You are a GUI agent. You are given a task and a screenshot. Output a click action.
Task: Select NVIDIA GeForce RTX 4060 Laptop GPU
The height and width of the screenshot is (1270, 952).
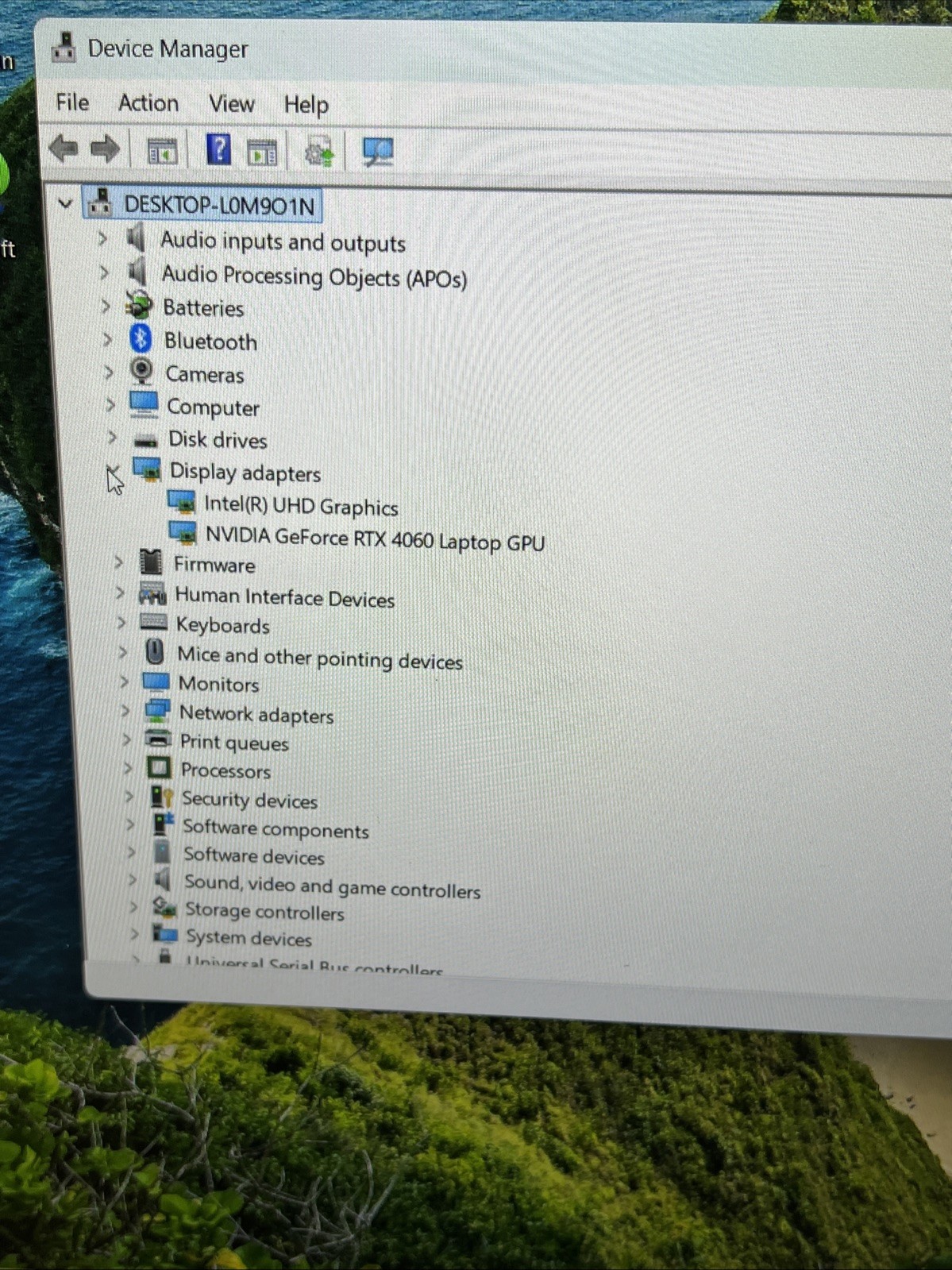click(x=375, y=539)
